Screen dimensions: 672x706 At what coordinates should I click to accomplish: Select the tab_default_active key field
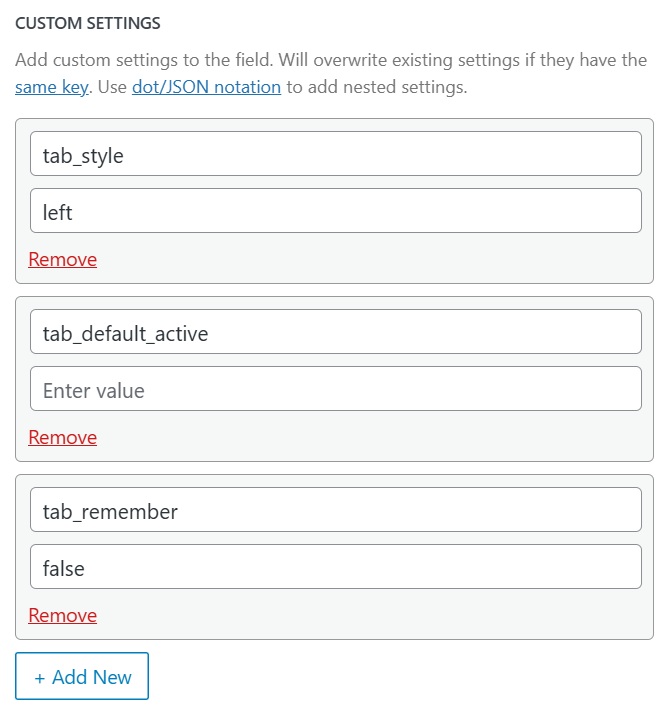pyautogui.click(x=336, y=331)
